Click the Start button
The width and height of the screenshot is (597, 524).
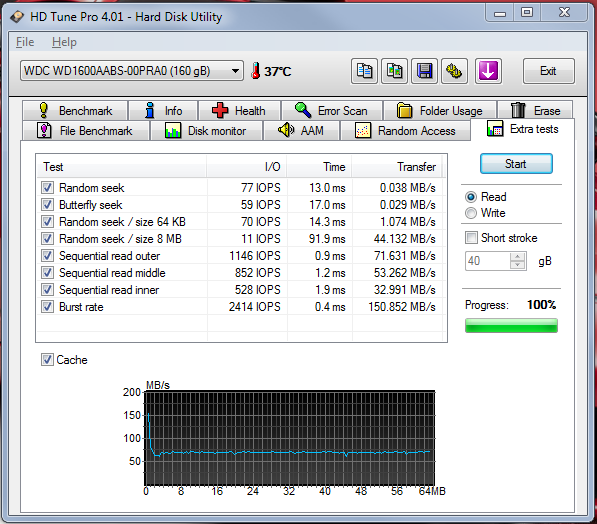[516, 164]
